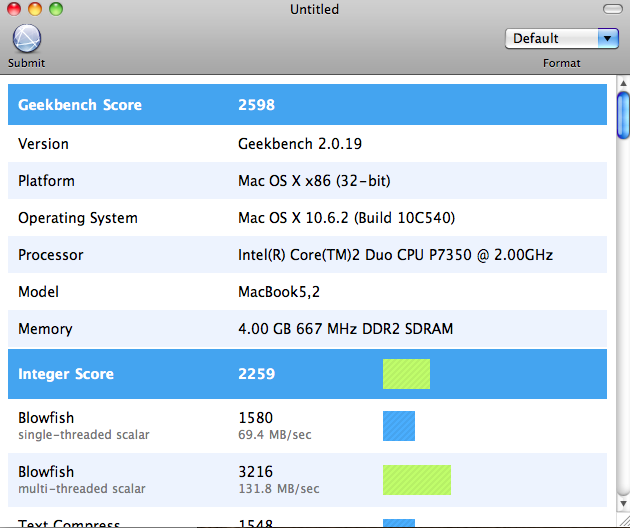The height and width of the screenshot is (528, 630).
Task: Select Mac OS X x86 (32-bit) value
Action: click(314, 181)
